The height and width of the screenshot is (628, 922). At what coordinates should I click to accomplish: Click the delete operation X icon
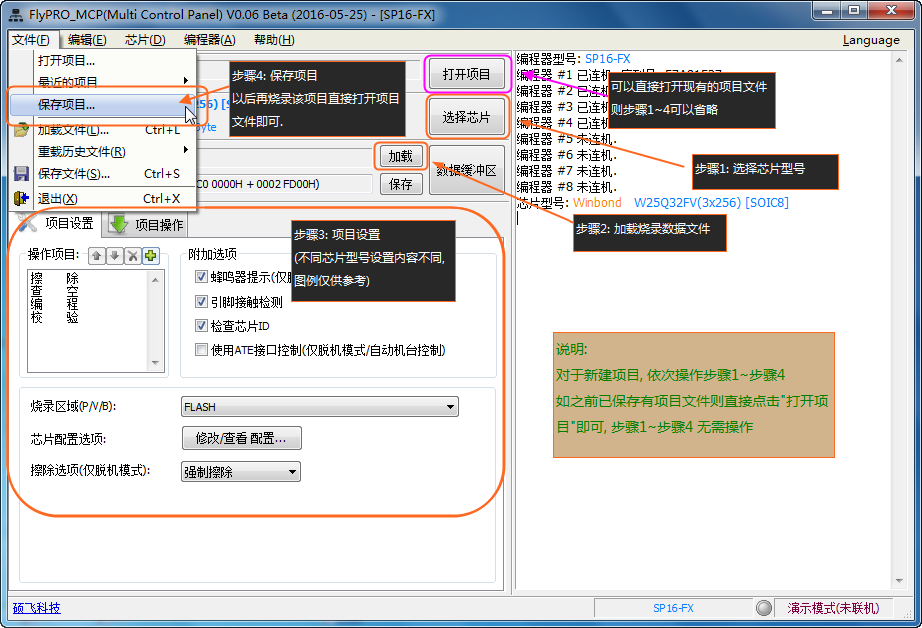tap(132, 256)
